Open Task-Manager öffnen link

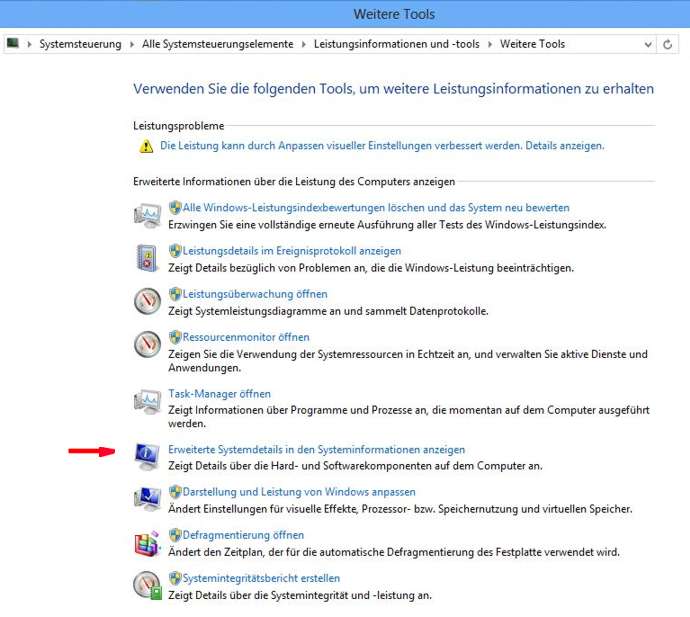219,393
